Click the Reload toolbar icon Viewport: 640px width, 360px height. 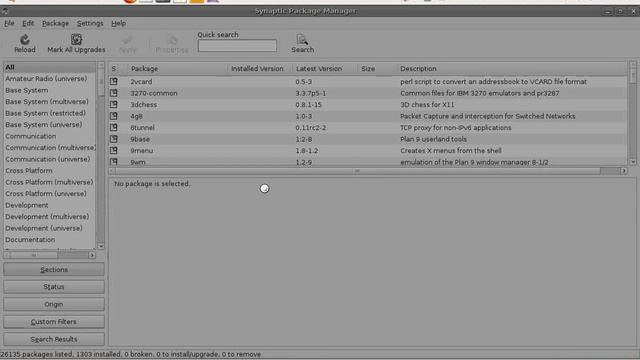(24, 40)
